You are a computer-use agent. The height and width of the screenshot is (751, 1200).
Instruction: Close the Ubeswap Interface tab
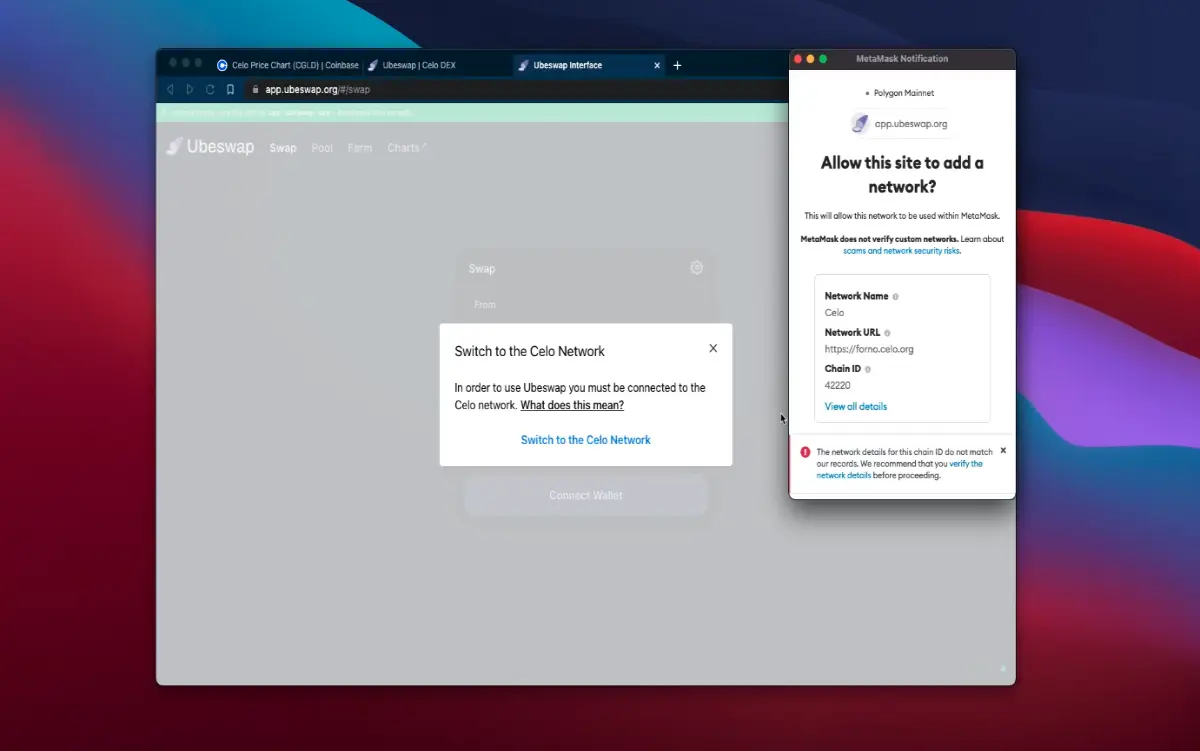click(657, 65)
